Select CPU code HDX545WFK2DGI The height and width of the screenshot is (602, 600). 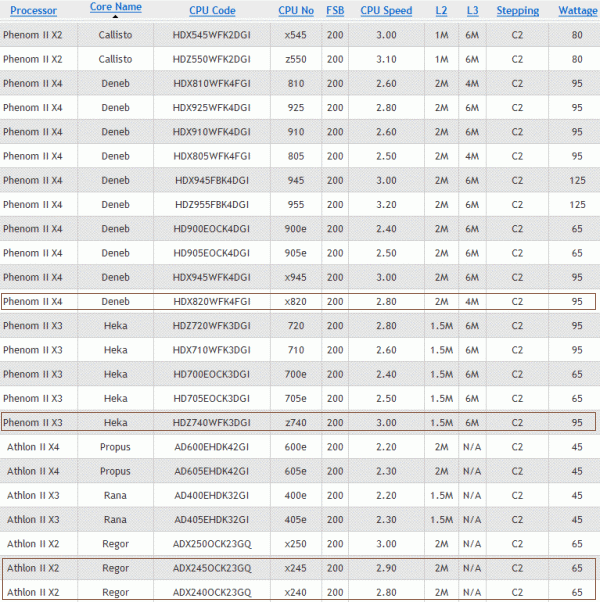click(x=212, y=35)
